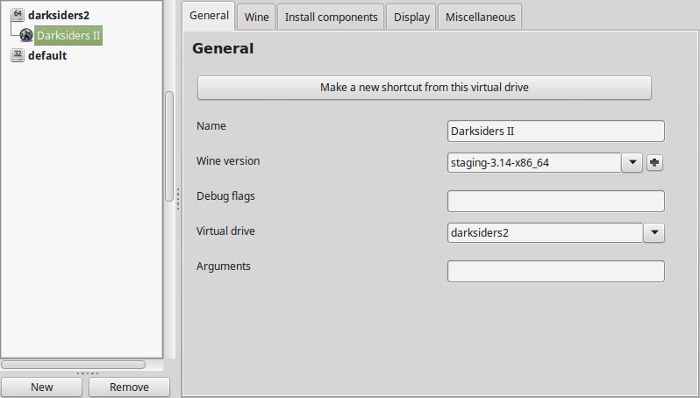The height and width of the screenshot is (398, 700).
Task: Click the Darksiders II shortcut game icon
Action: coord(26,35)
